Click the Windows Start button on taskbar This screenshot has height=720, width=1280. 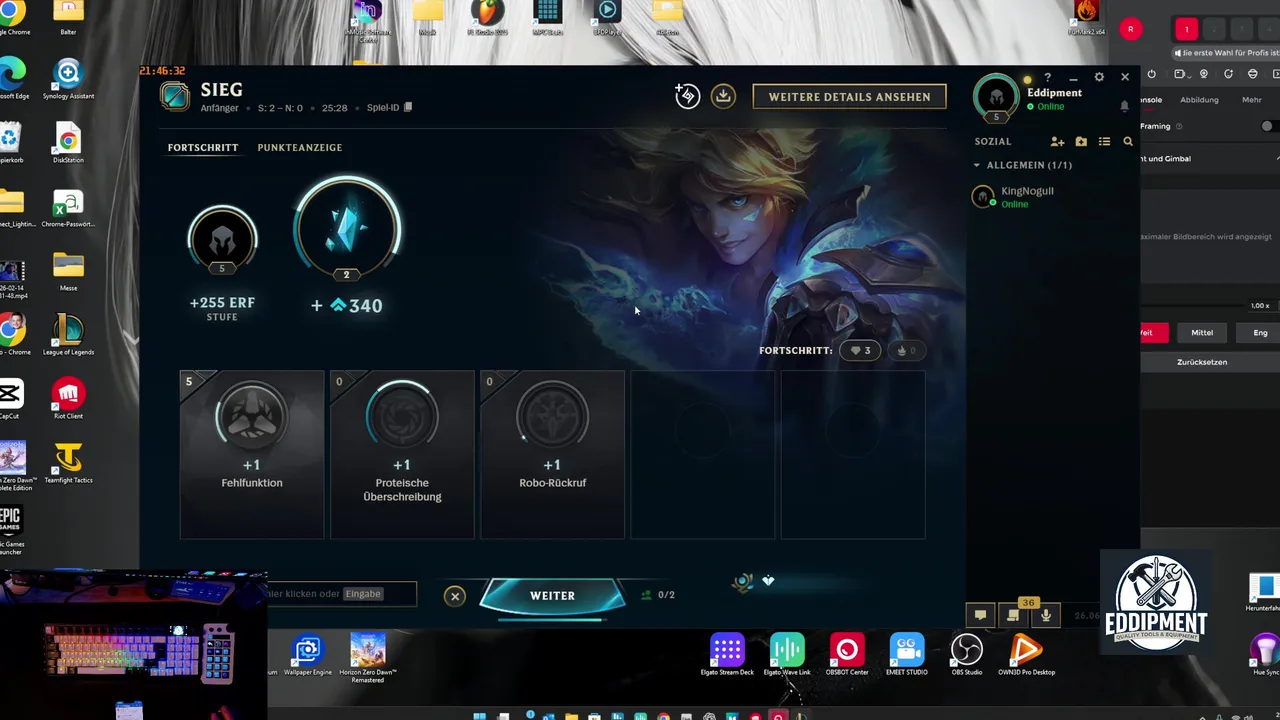pyautogui.click(x=479, y=715)
